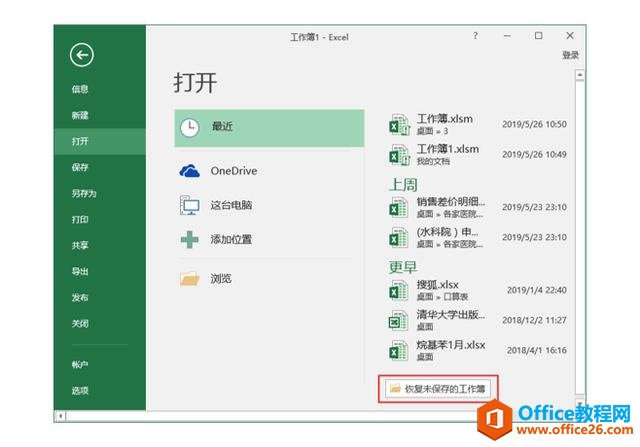Maximize the Excel window

click(x=539, y=36)
